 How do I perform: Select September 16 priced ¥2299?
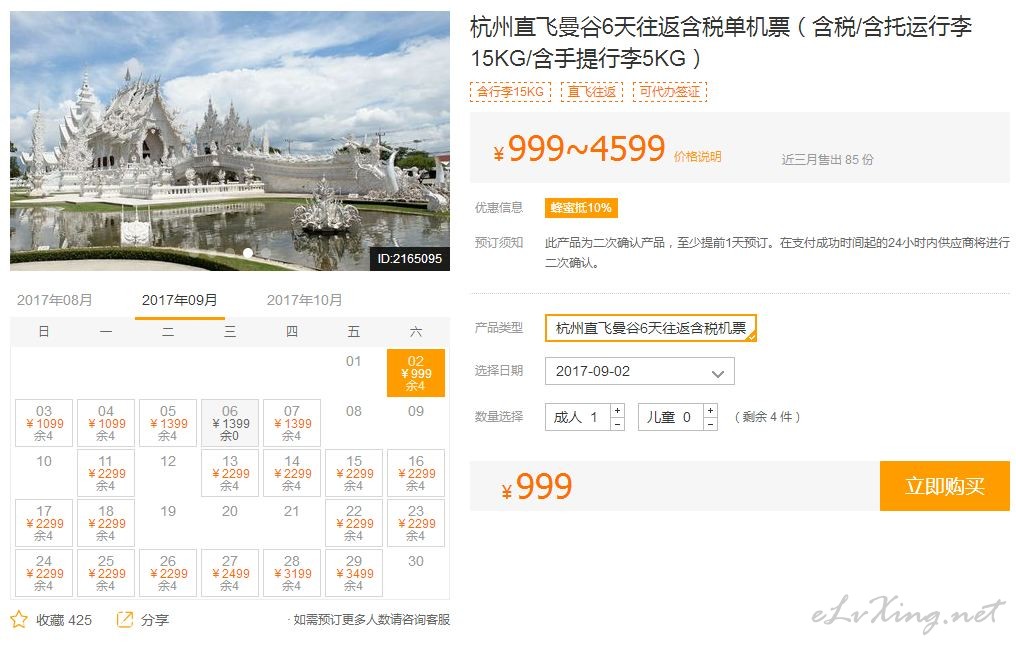click(x=416, y=473)
